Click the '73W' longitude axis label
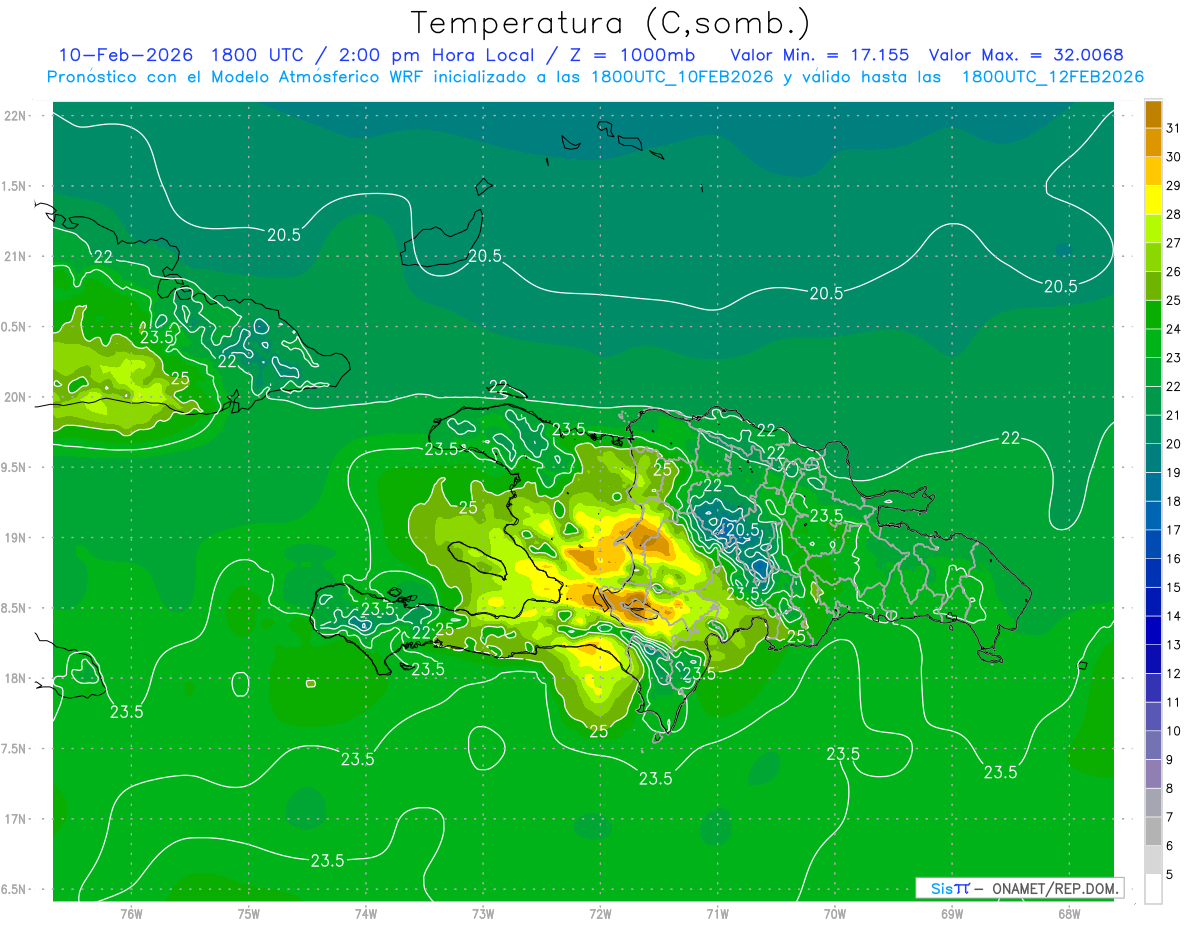 coord(483,913)
